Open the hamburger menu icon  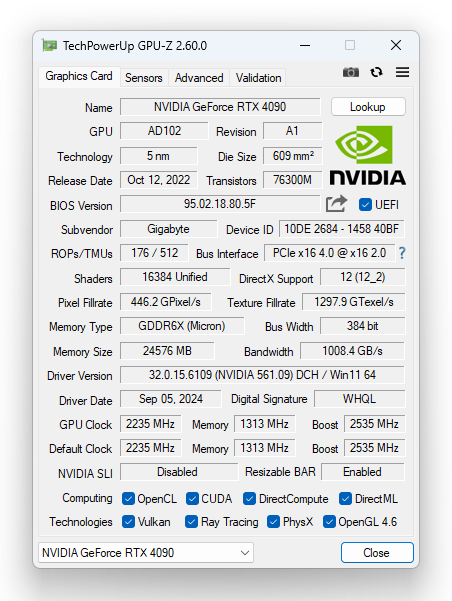(403, 72)
